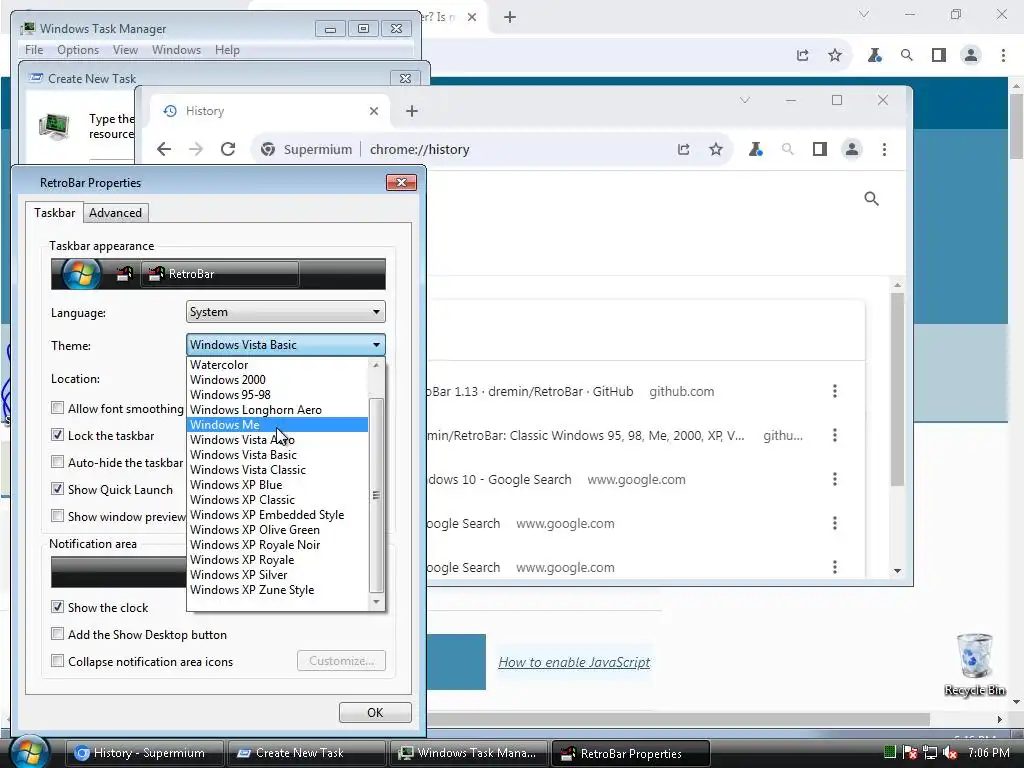The image size is (1024, 768).
Task: Select Windows 2000 theme
Action: pos(278,379)
